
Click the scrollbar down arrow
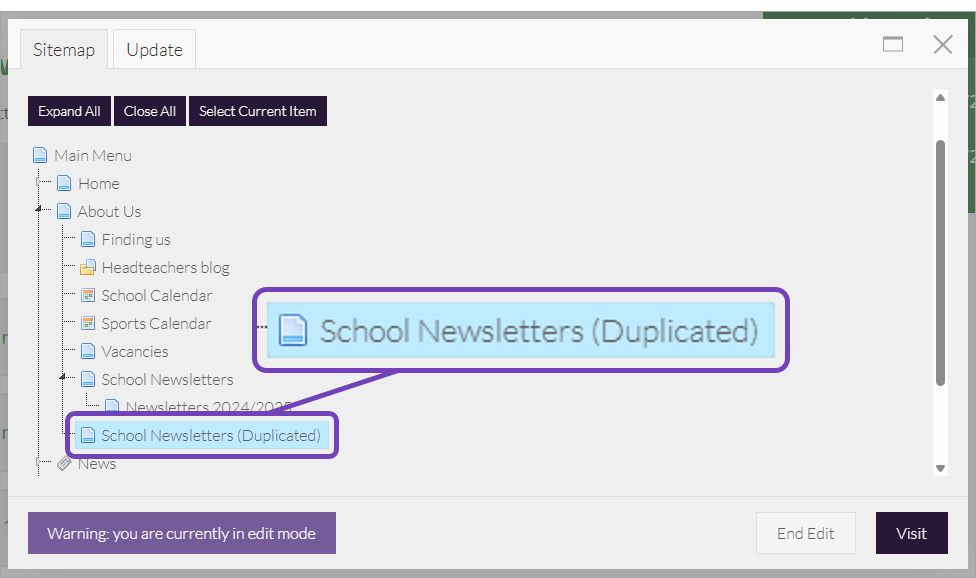(x=940, y=467)
